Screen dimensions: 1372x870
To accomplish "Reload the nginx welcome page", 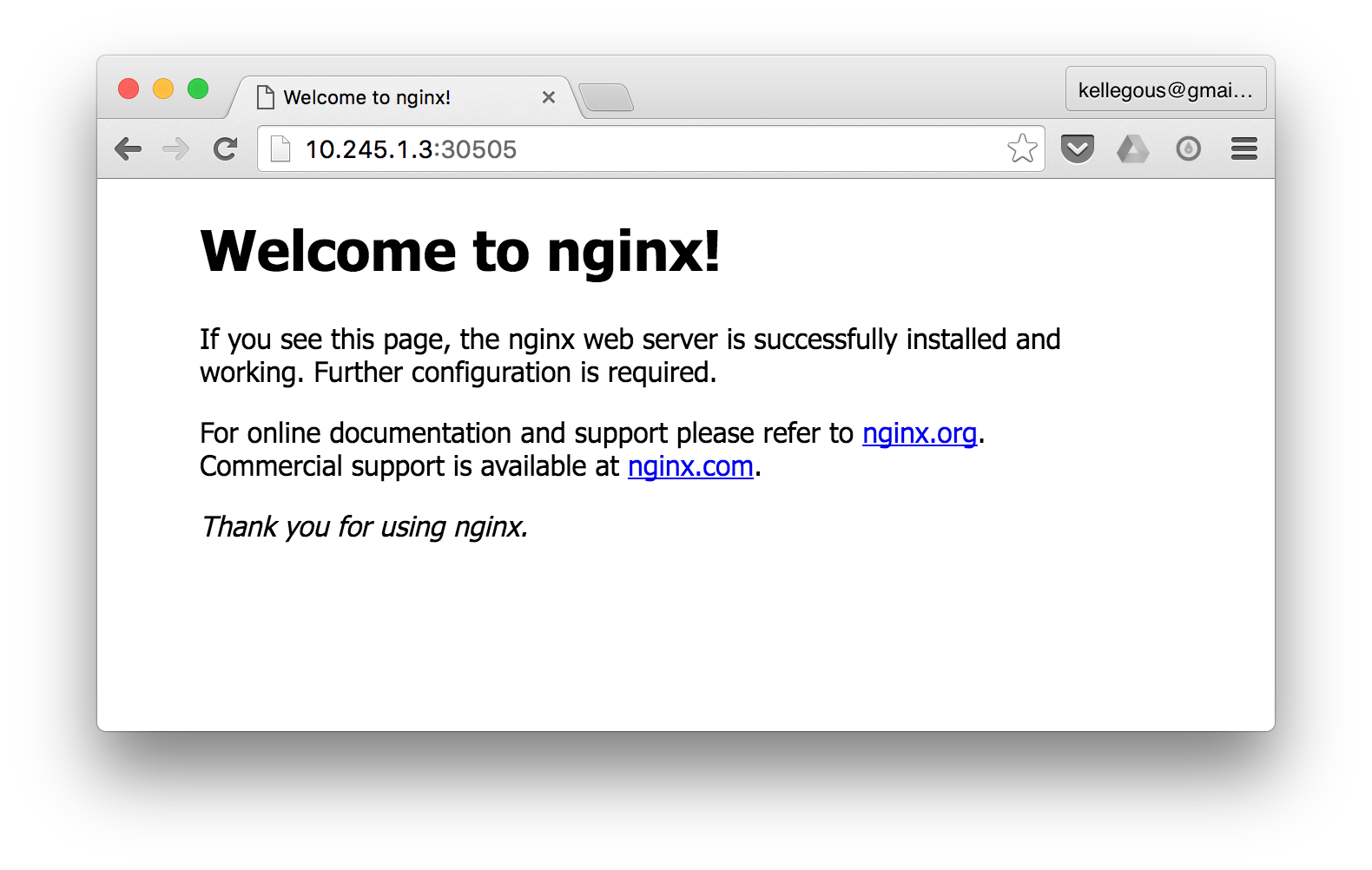I will 226,149.
